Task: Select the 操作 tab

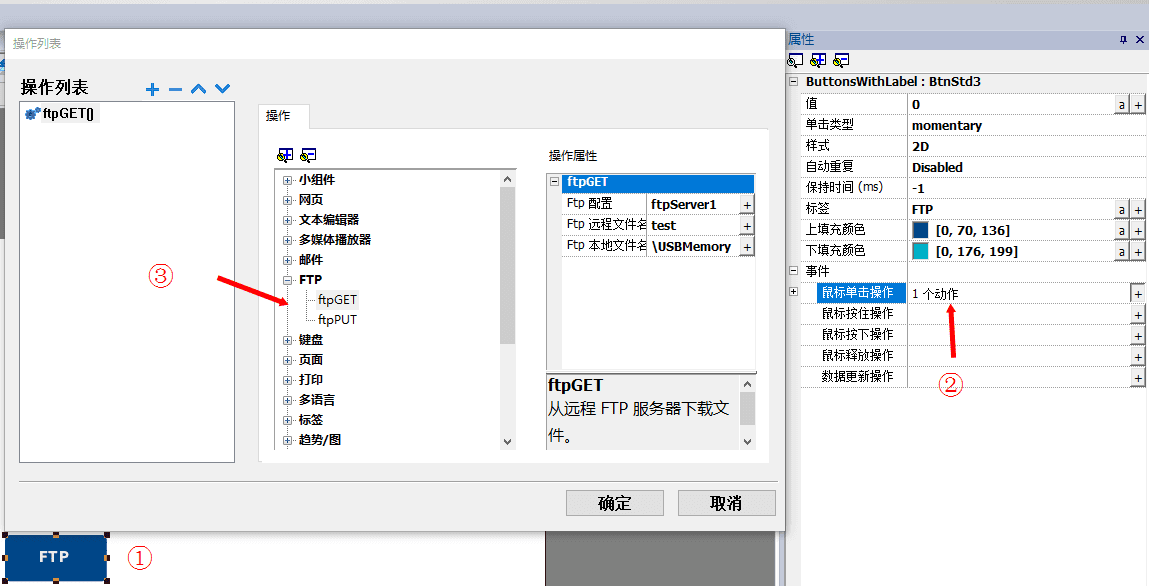Action: pyautogui.click(x=278, y=116)
